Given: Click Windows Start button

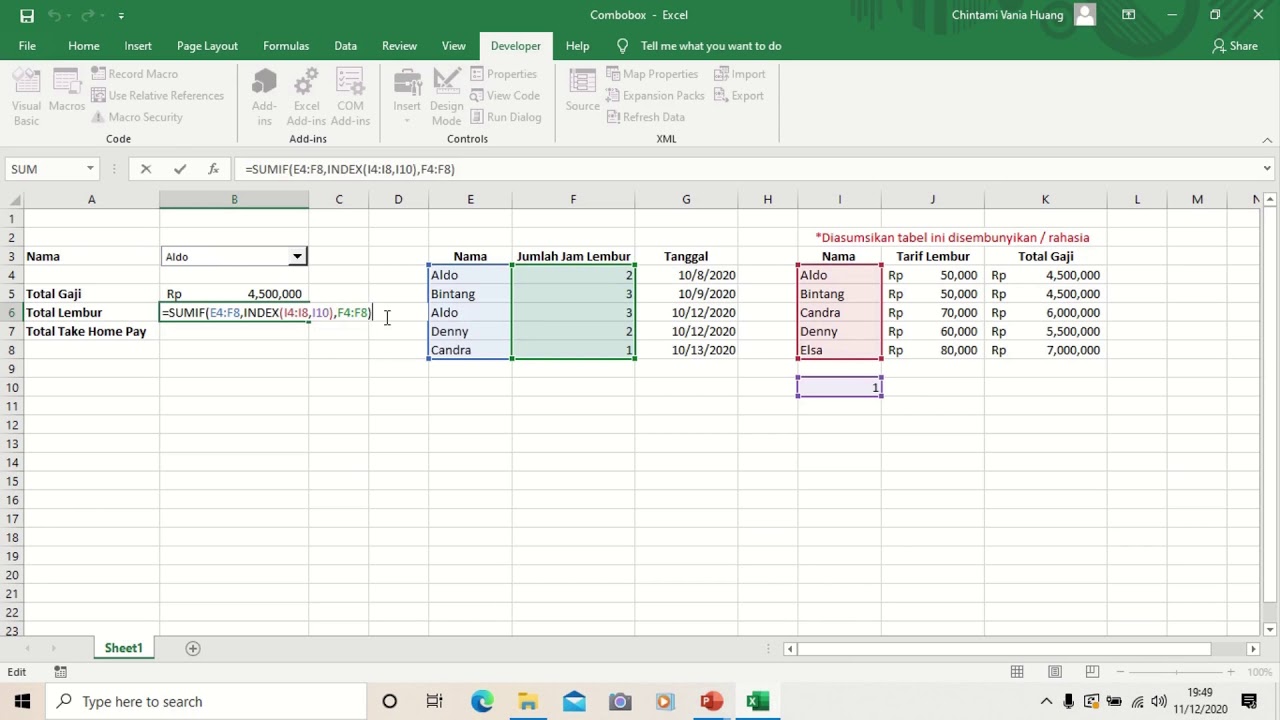Looking at the screenshot, I should coord(22,702).
